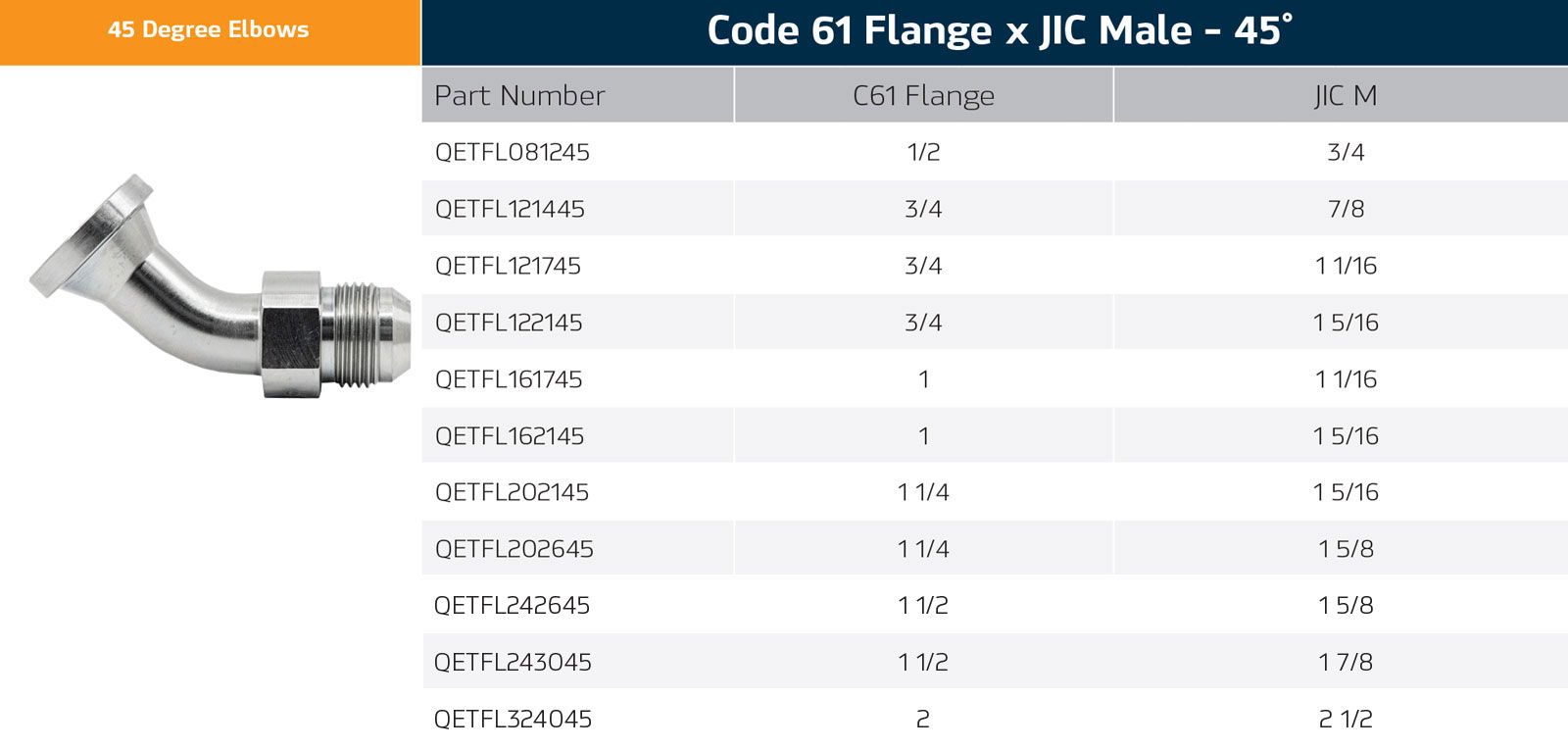
Task: Click the 45 Degree Elbows orange tab
Action: coord(209,30)
